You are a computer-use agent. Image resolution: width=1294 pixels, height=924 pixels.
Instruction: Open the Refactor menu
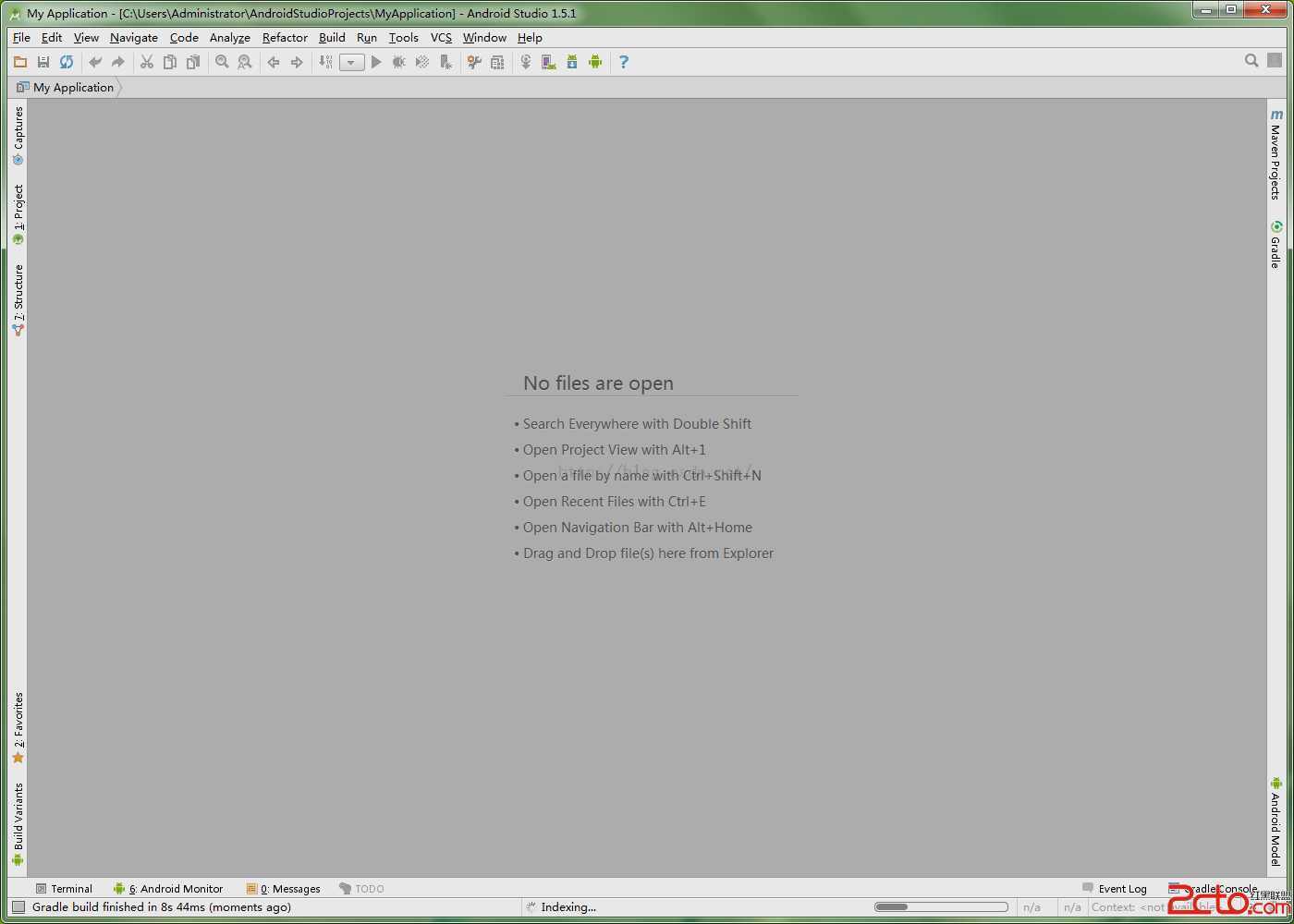coord(285,38)
